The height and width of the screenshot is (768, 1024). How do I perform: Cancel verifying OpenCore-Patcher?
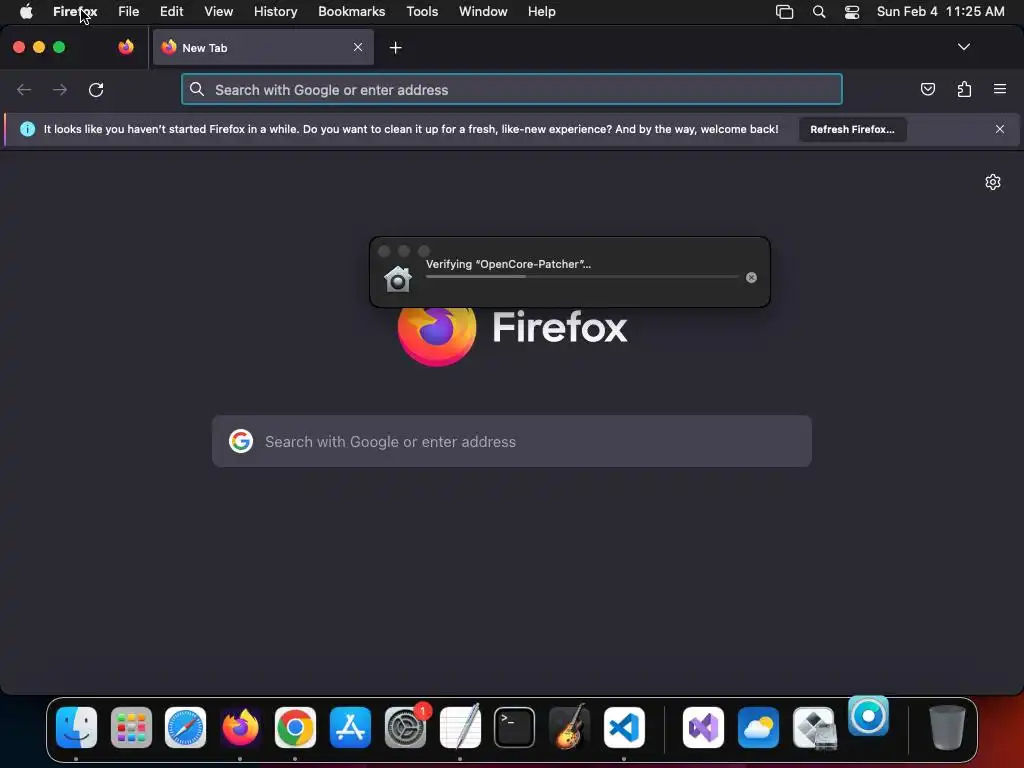(x=751, y=278)
